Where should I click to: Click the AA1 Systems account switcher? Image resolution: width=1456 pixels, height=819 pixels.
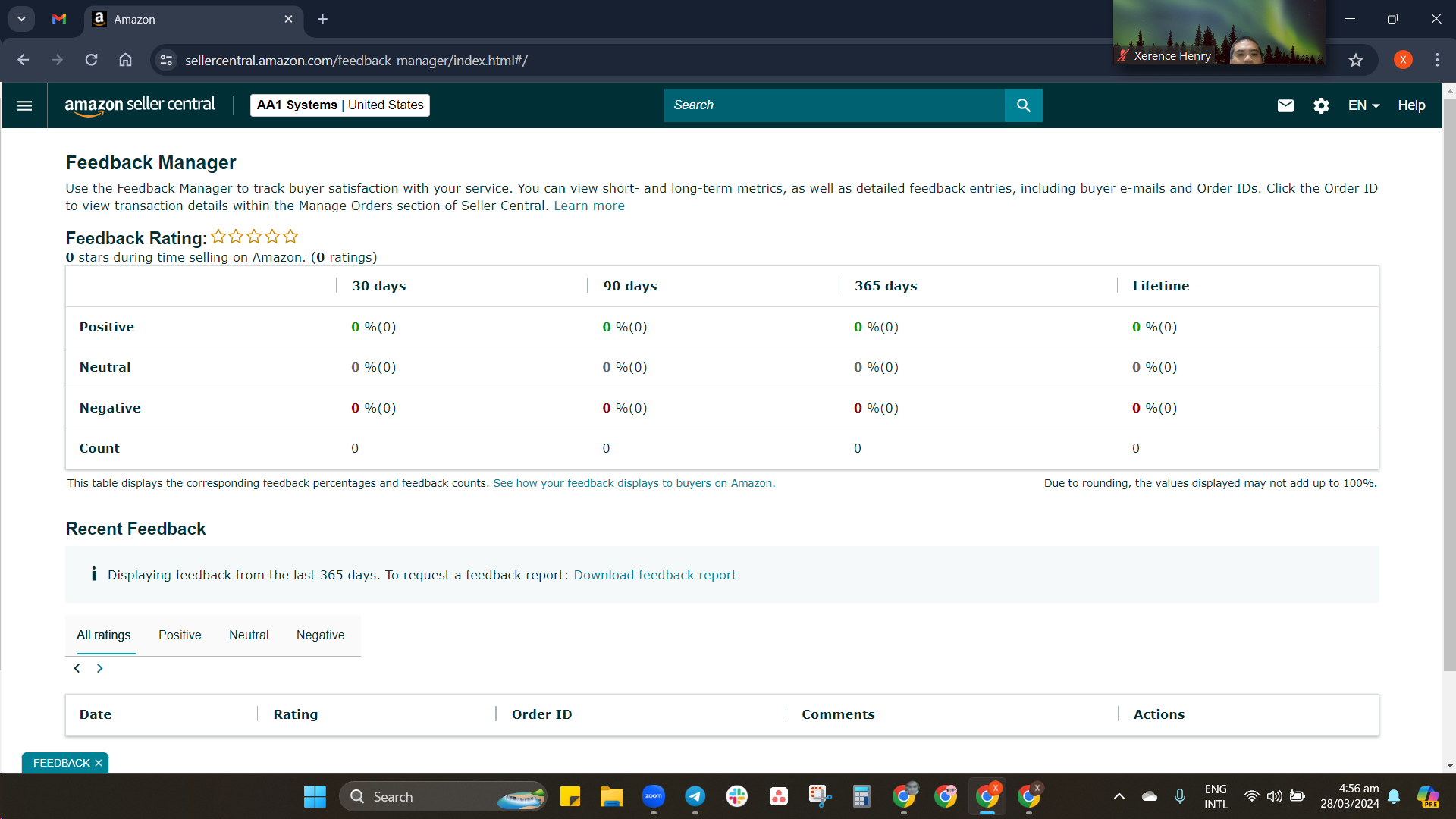(340, 105)
